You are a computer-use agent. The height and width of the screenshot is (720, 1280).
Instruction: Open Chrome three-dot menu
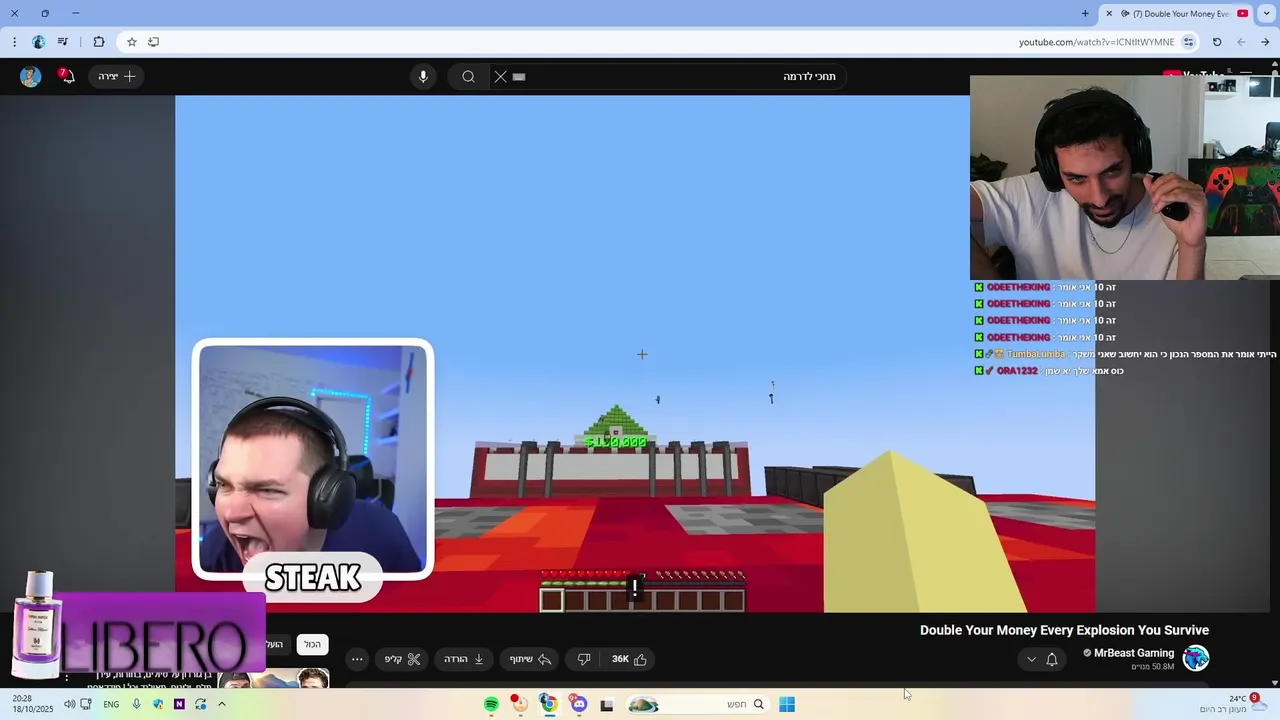point(14,42)
